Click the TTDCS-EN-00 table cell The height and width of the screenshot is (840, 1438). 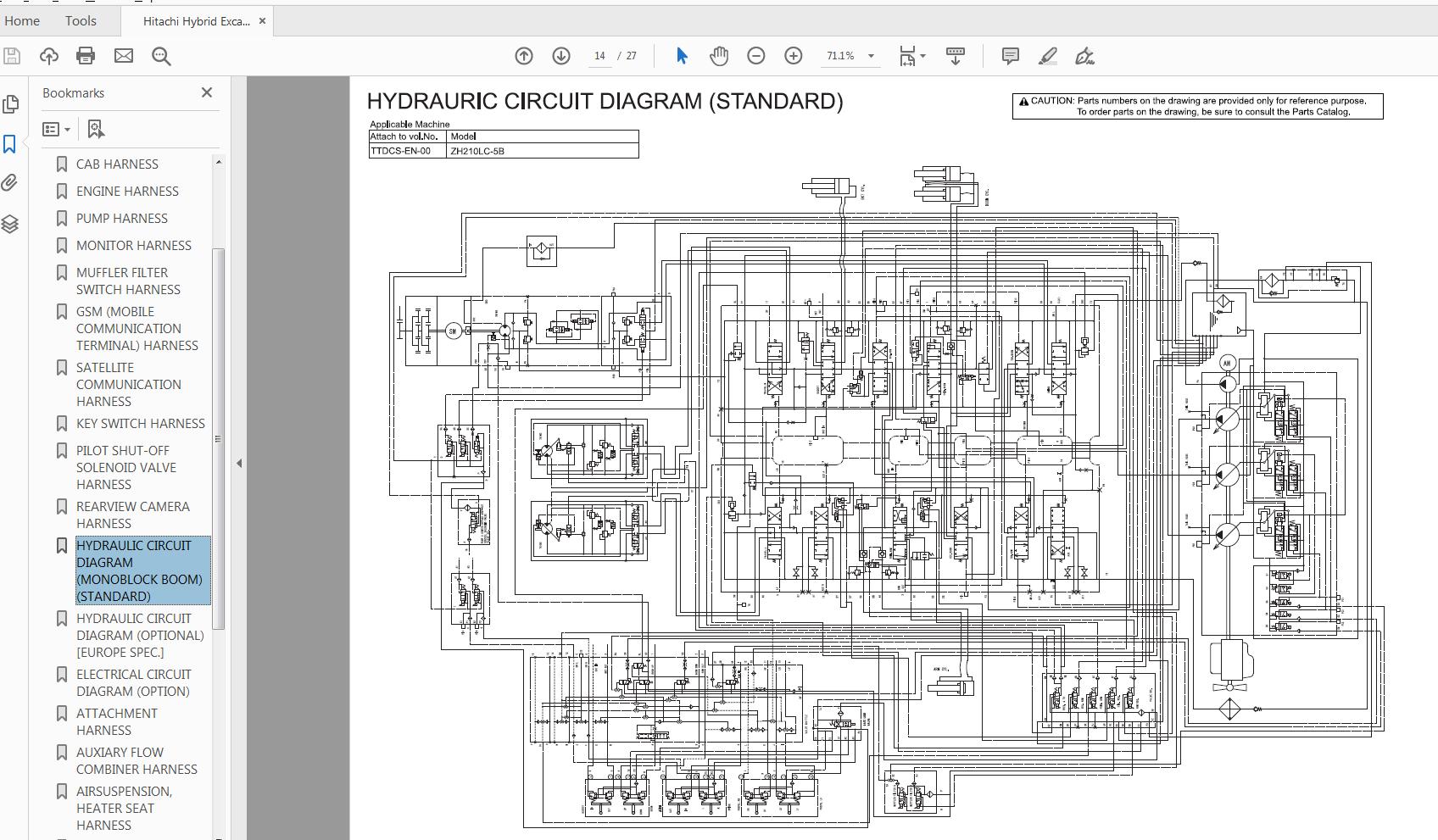pyautogui.click(x=408, y=151)
